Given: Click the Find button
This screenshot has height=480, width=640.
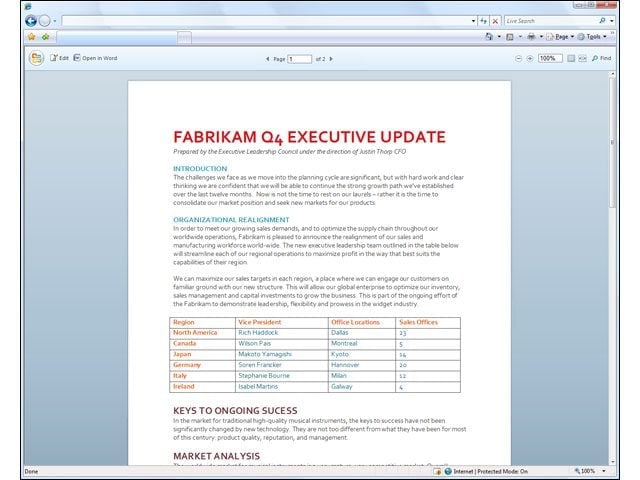Looking at the screenshot, I should [602, 58].
